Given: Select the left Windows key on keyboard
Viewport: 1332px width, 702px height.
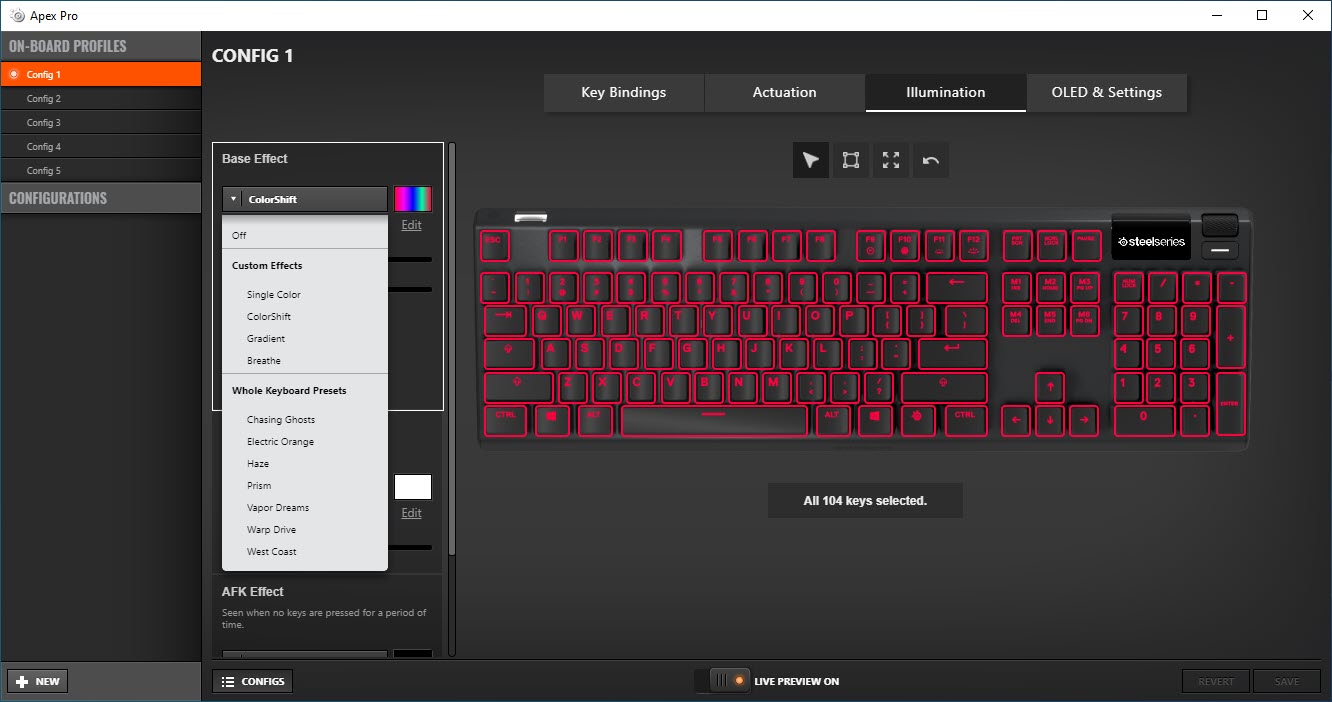Looking at the screenshot, I should tap(550, 420).
